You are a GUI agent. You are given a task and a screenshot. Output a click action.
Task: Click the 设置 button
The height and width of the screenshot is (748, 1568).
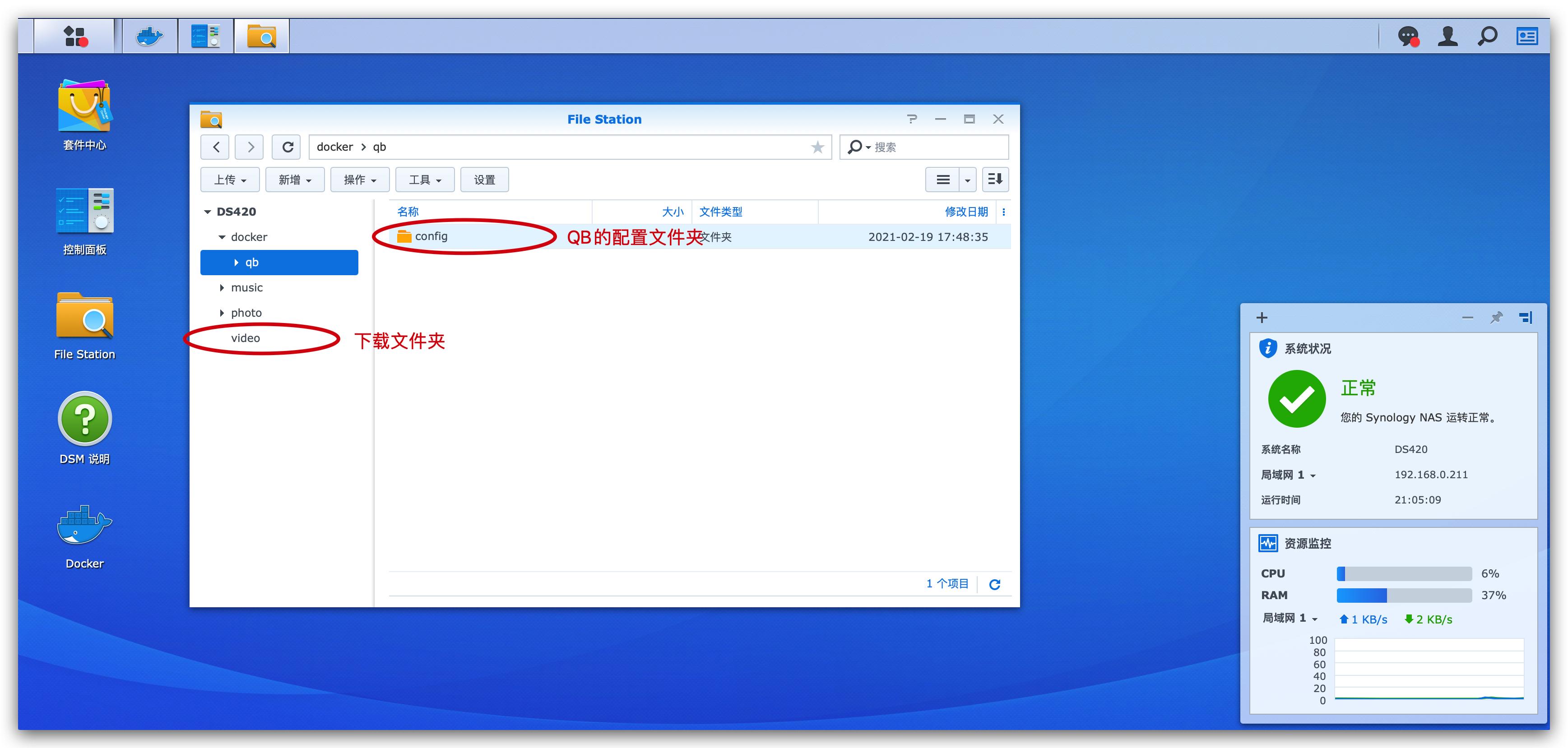(484, 179)
